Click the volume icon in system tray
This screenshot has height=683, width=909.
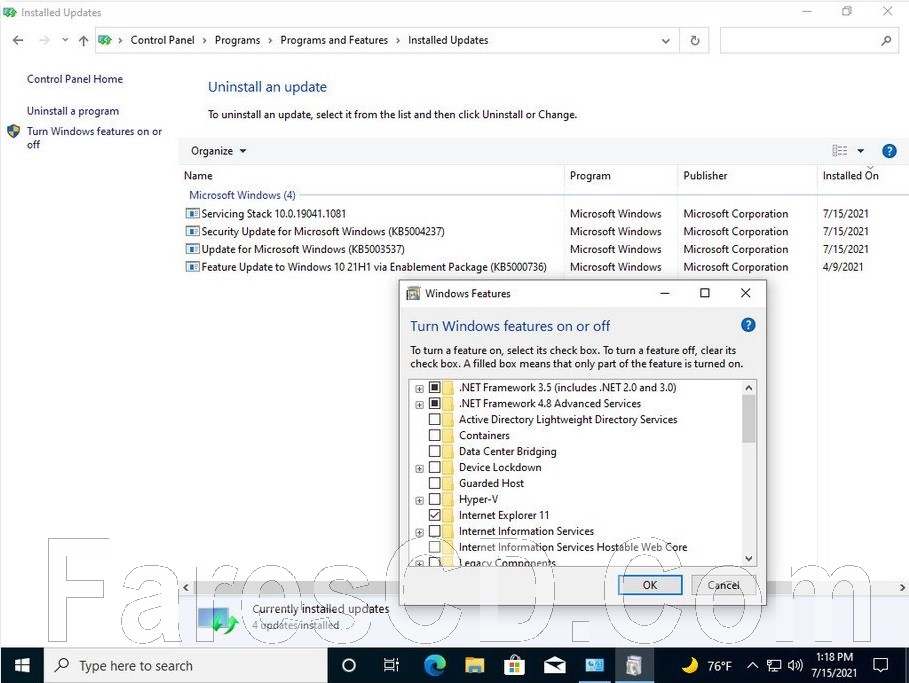click(x=795, y=666)
